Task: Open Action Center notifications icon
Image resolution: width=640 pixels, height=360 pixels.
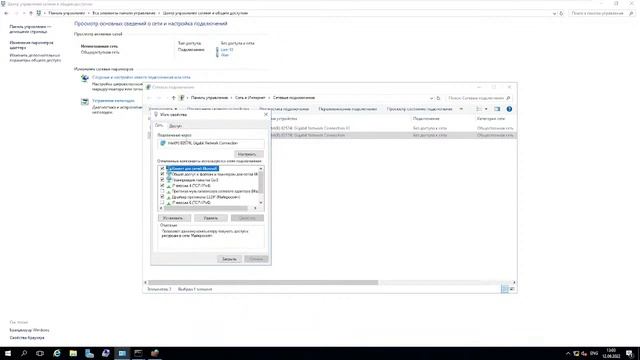Action: pyautogui.click(x=630, y=353)
